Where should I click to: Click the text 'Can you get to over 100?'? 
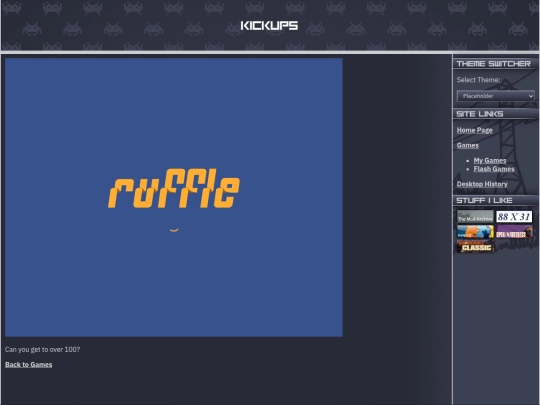click(42, 349)
